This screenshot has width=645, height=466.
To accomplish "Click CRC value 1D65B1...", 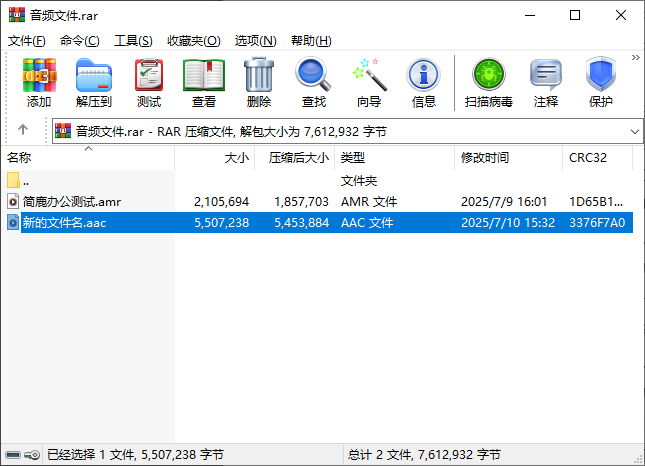I will 596,202.
